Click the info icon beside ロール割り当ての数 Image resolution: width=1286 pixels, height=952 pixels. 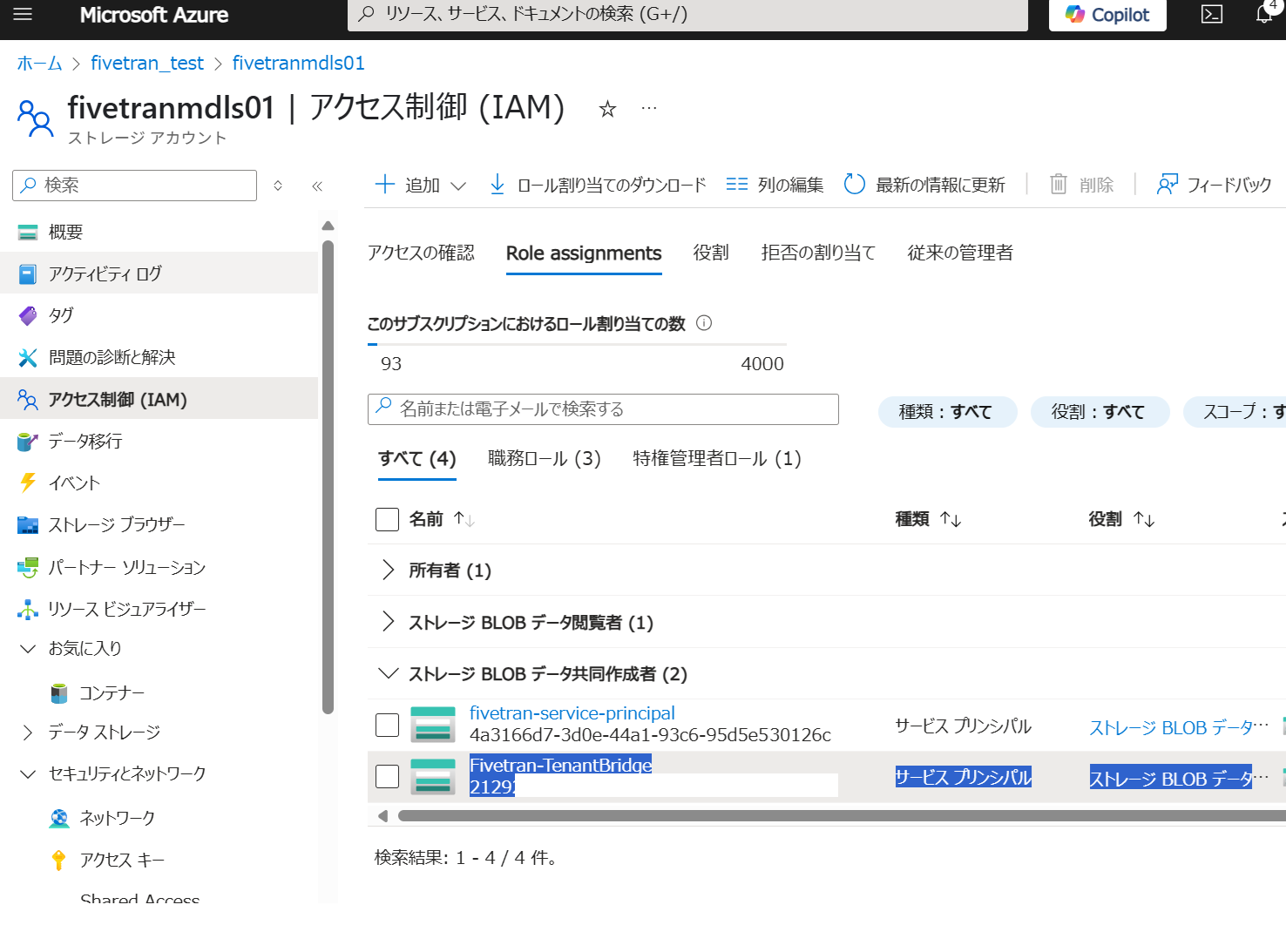(704, 323)
